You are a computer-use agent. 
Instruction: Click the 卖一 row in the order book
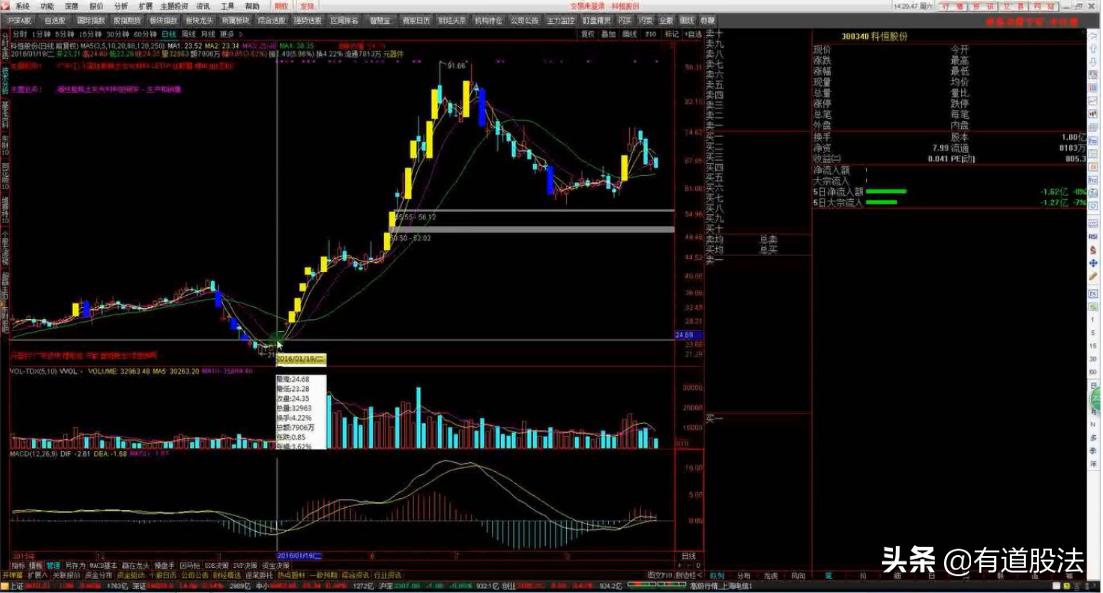(x=758, y=126)
